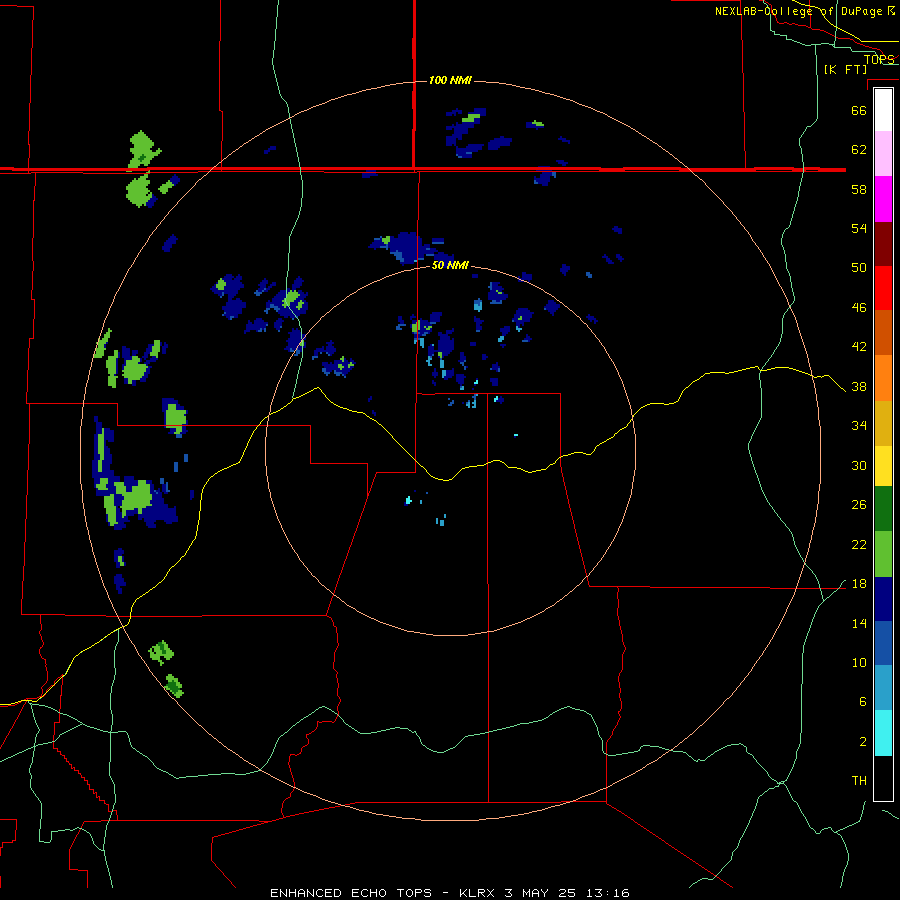Select the dark green legend swatch

883,509
